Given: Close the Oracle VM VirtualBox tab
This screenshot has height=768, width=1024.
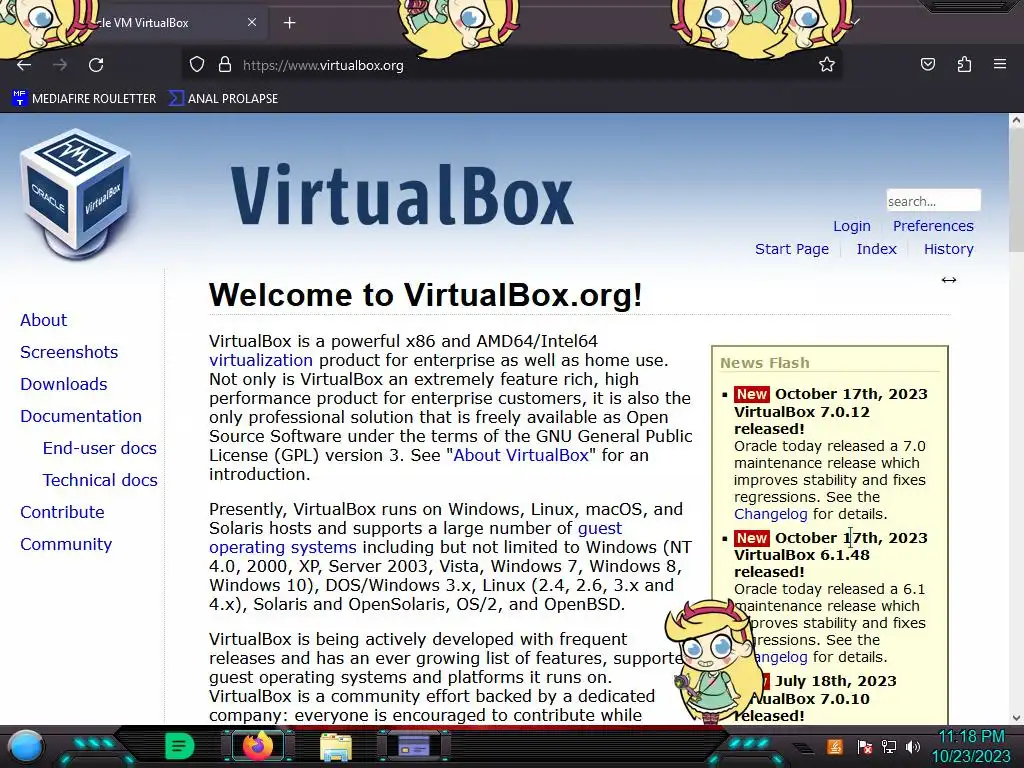Looking at the screenshot, I should pyautogui.click(x=252, y=22).
